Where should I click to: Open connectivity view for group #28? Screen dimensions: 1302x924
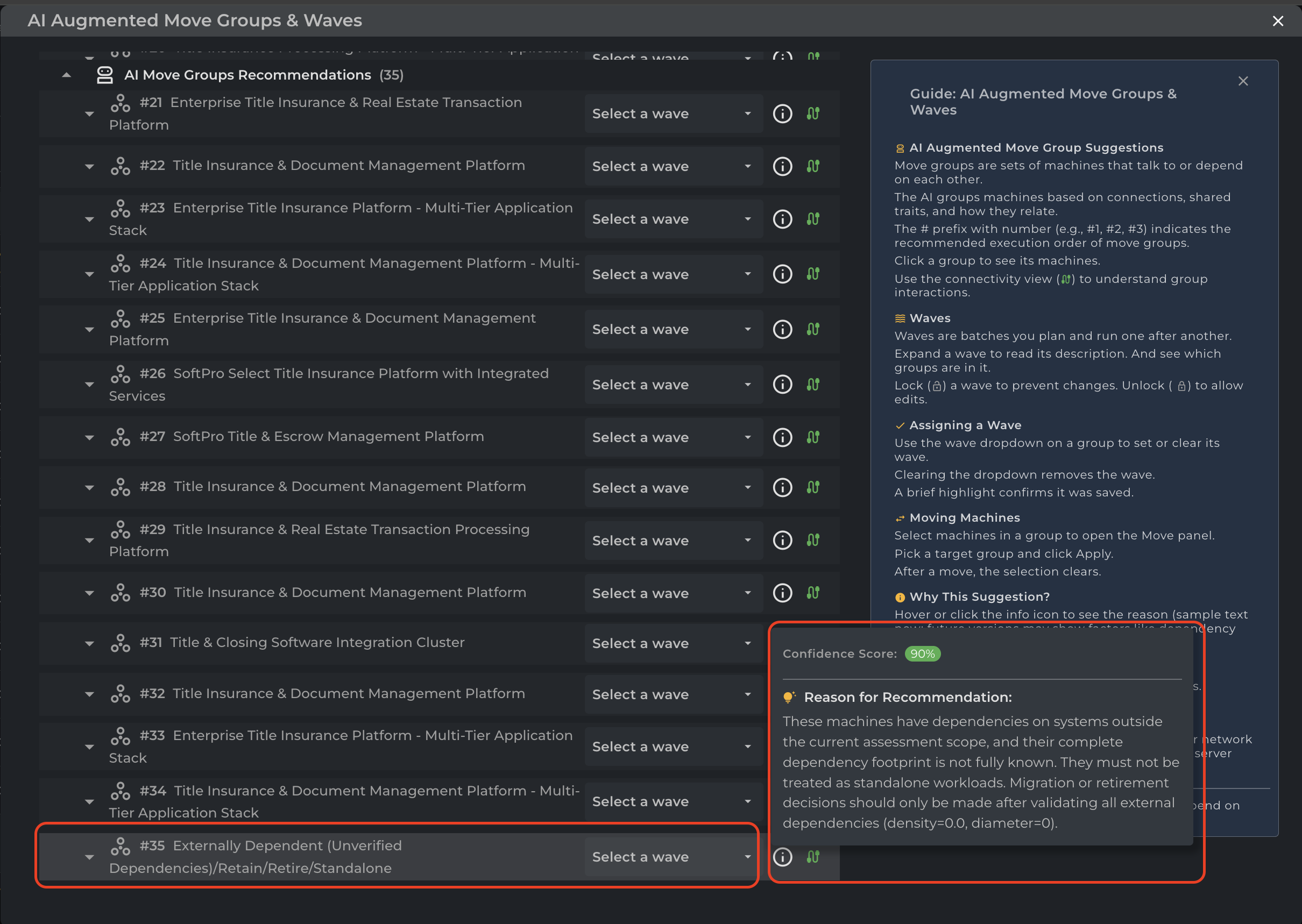[812, 488]
